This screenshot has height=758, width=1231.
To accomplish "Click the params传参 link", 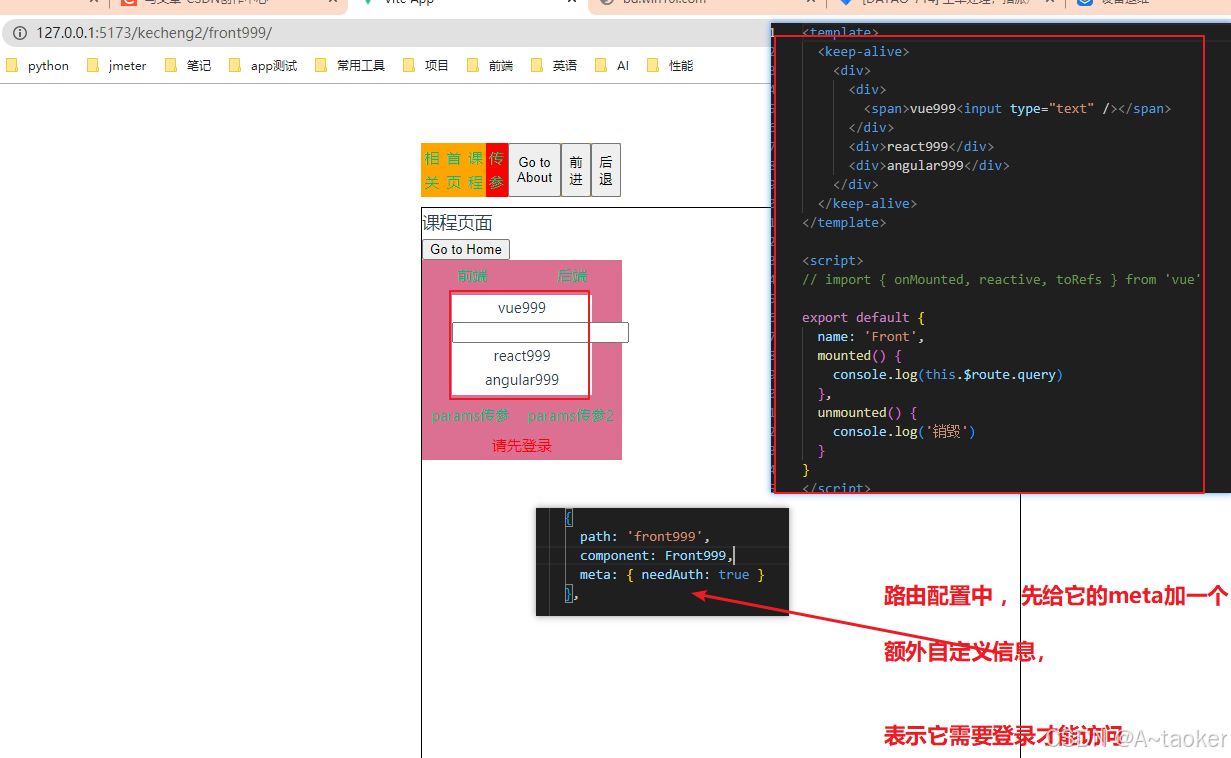I will click(471, 416).
